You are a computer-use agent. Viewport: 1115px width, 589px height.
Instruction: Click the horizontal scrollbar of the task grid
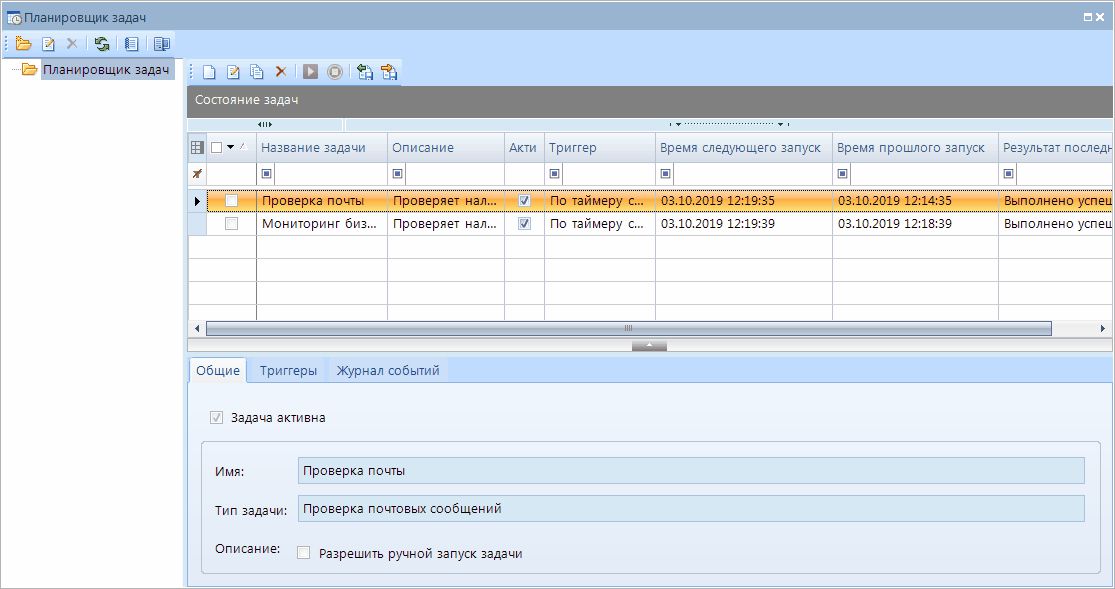coord(628,328)
